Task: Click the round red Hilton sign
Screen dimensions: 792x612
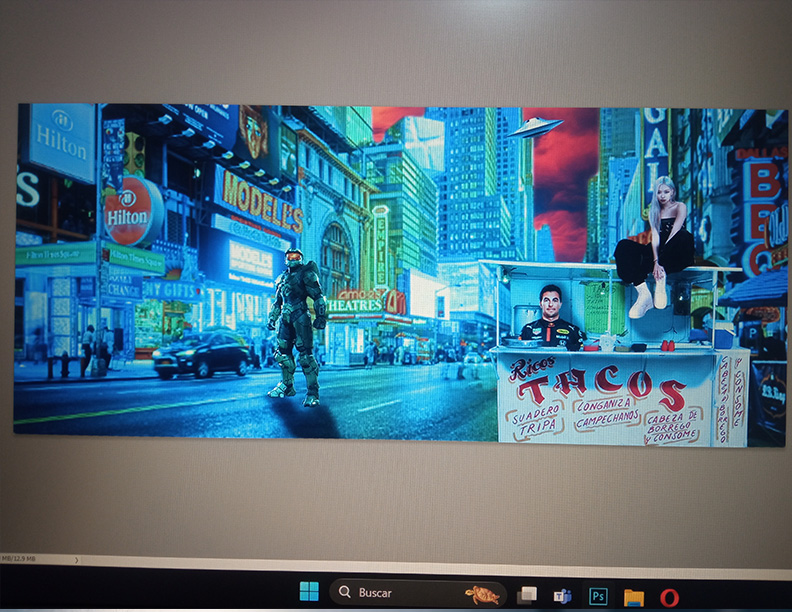Action: (x=133, y=211)
